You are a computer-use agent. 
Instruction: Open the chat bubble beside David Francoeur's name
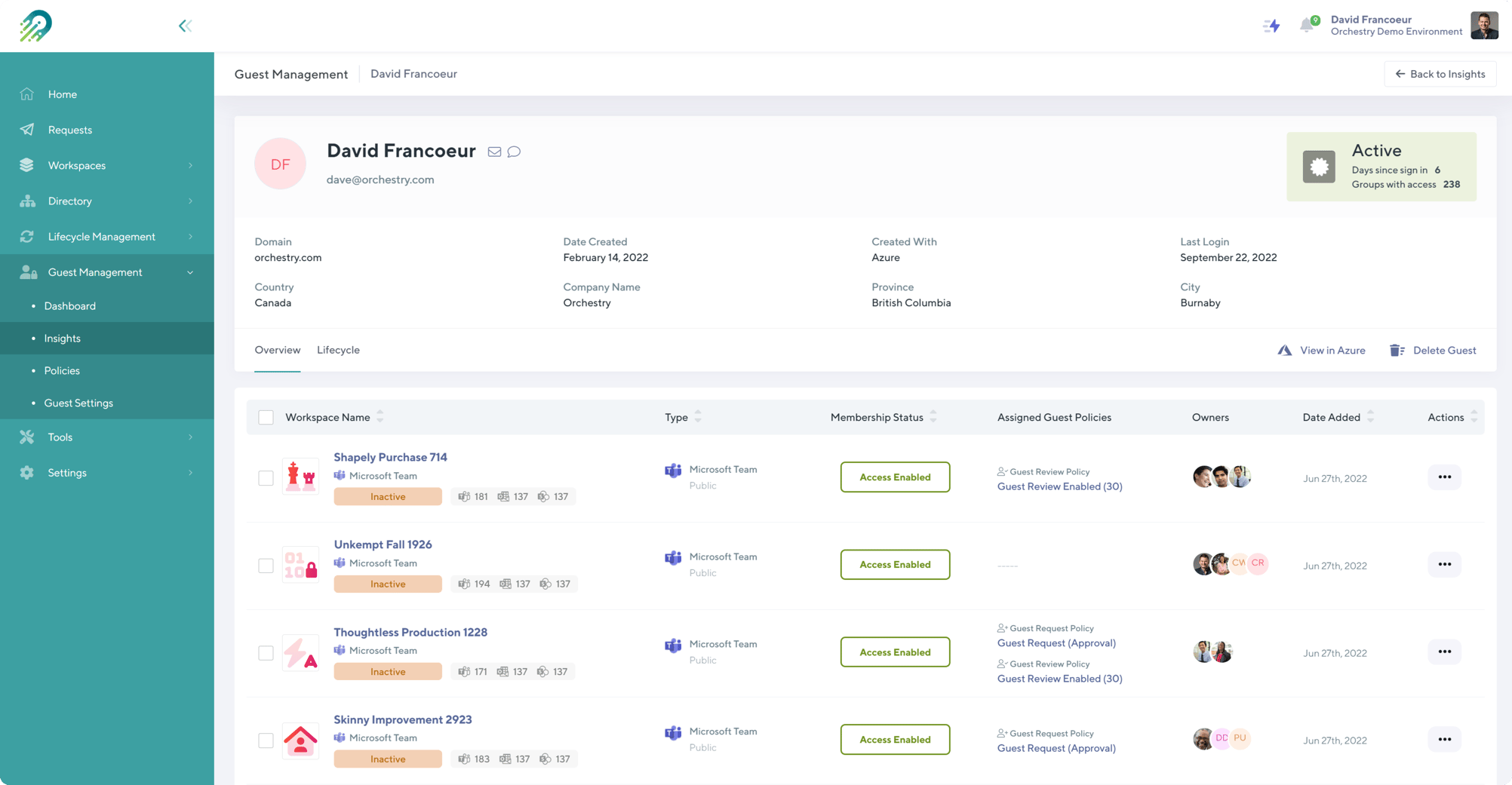pos(514,152)
